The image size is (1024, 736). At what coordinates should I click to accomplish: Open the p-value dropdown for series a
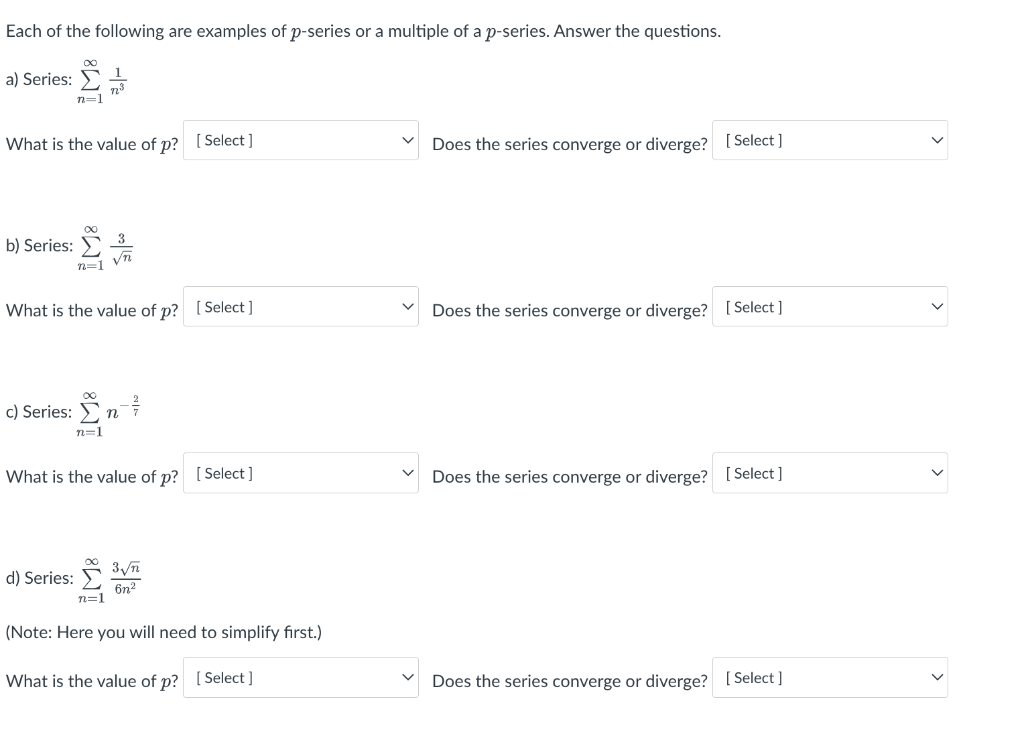300,140
